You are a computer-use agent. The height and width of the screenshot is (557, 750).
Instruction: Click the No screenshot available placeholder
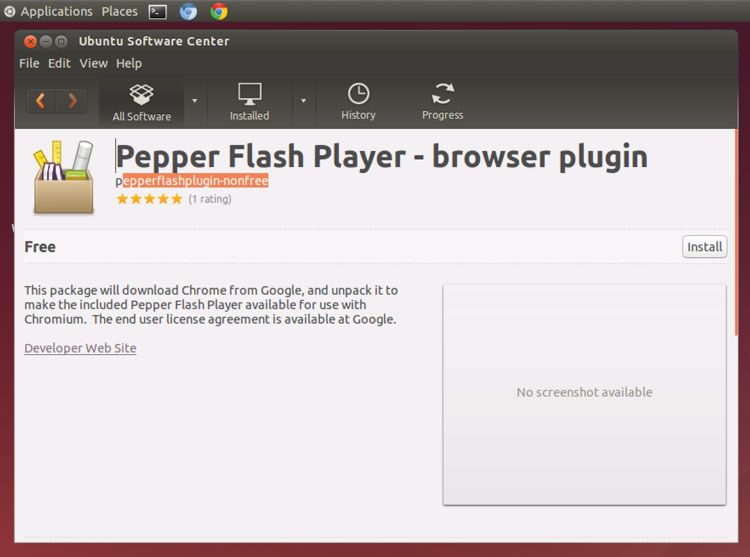click(x=585, y=394)
